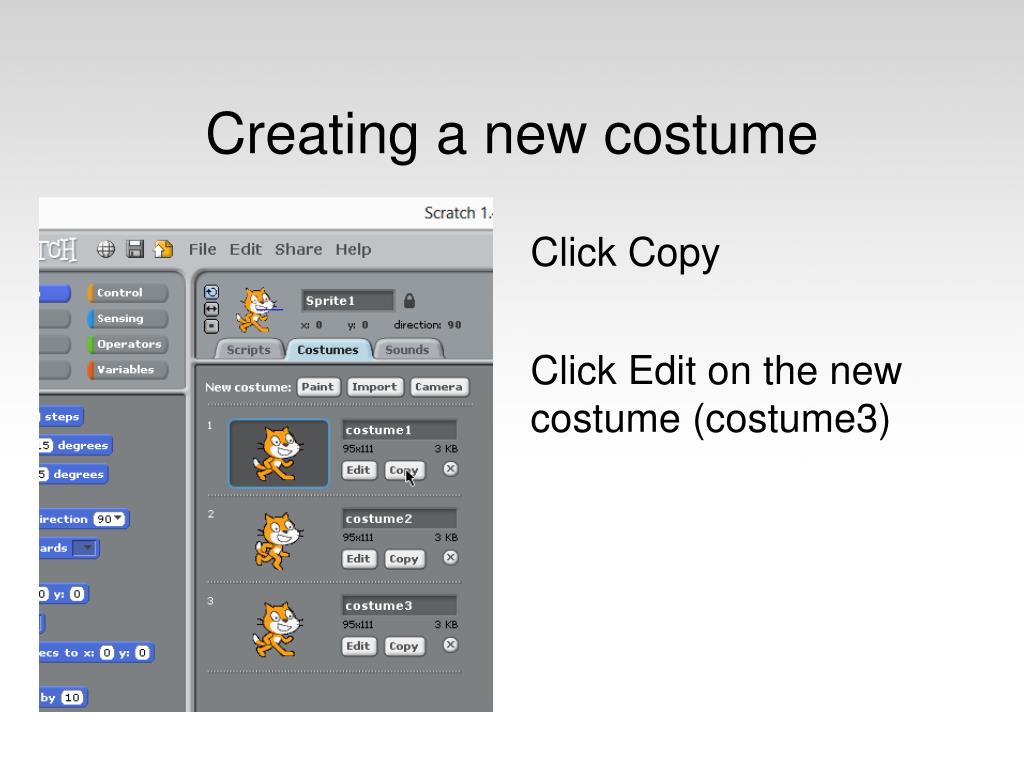
Task: Select the Sensing block category
Action: (127, 318)
